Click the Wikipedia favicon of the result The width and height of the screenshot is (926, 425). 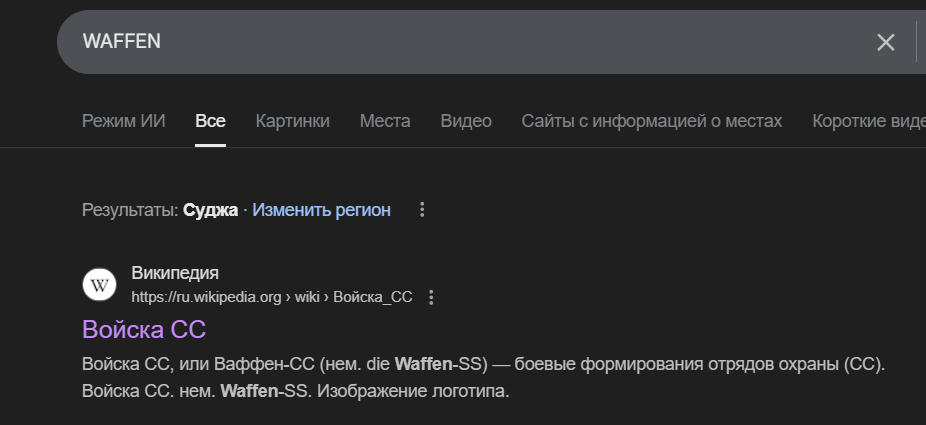(99, 285)
